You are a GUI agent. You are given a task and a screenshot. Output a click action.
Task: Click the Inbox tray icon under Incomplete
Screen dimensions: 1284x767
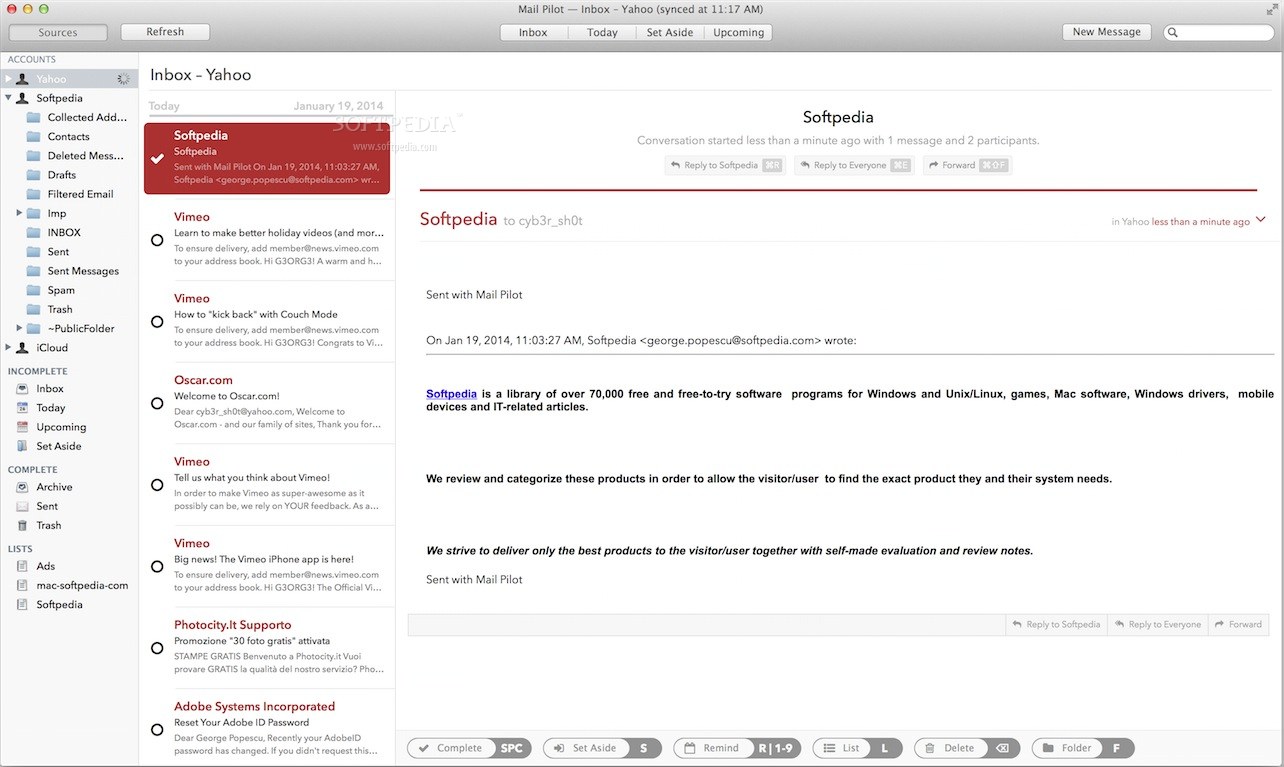click(x=22, y=389)
